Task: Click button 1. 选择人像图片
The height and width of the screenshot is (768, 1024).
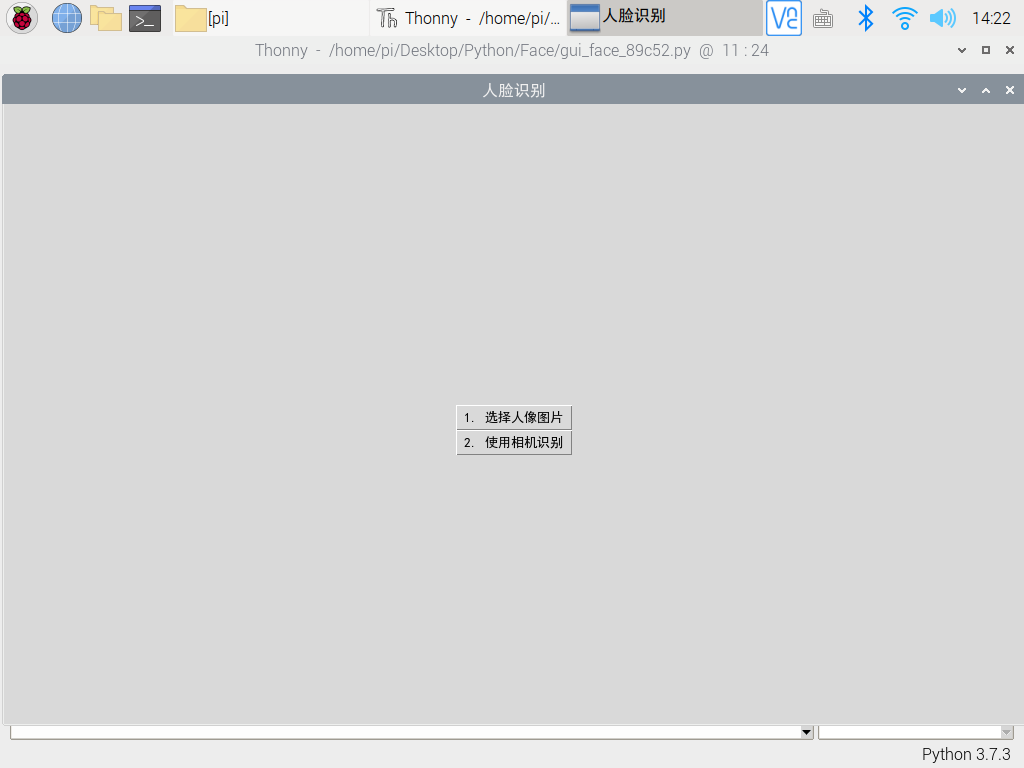Action: 514,417
